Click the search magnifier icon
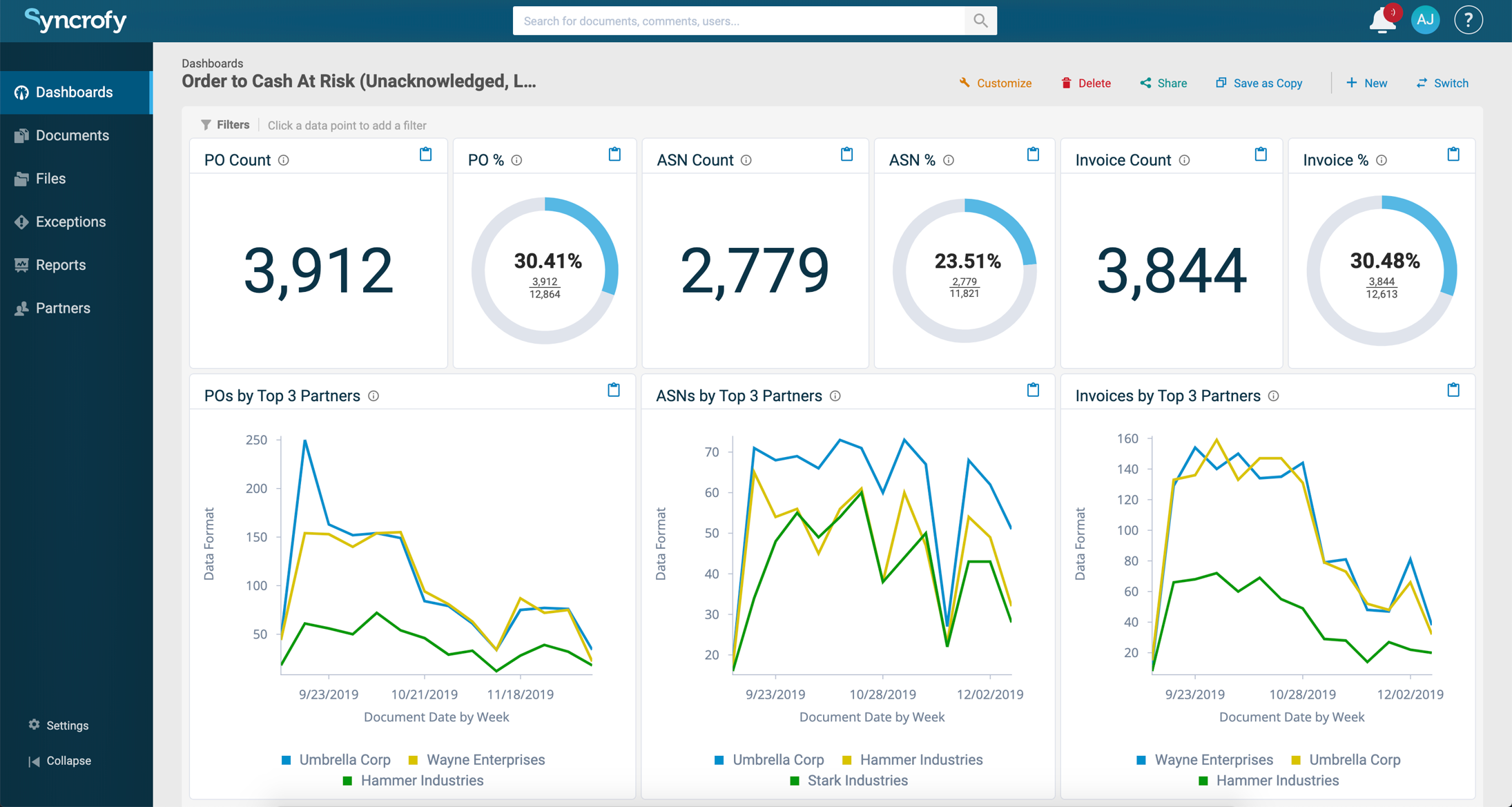The image size is (1512, 807). point(980,21)
